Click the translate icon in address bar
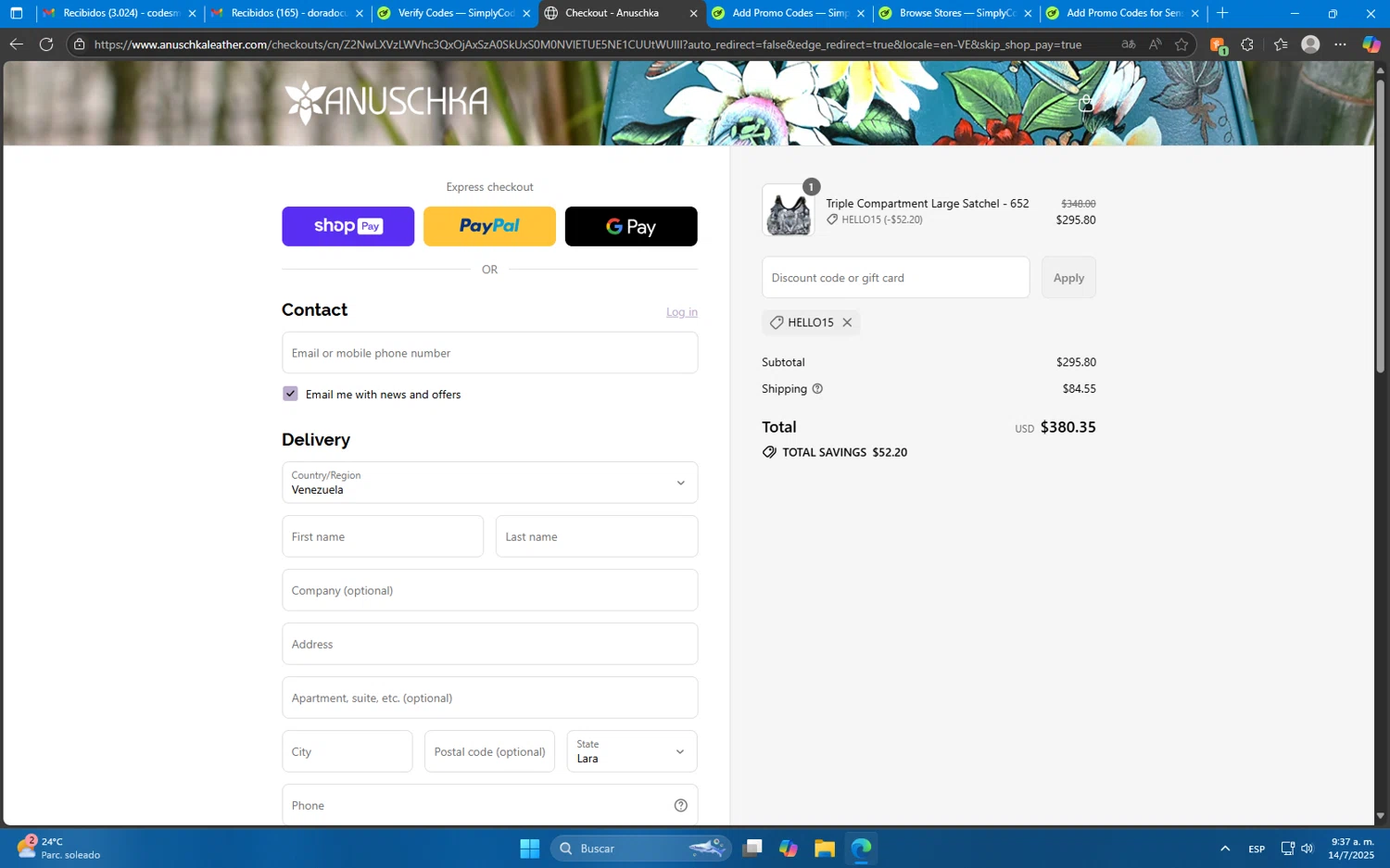The image size is (1390, 868). tap(1128, 44)
